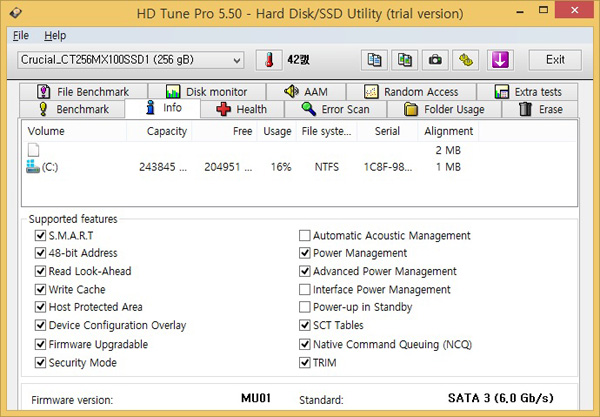The height and width of the screenshot is (417, 600).
Task: Switch to the File Benchmark tab
Action: coord(83,92)
